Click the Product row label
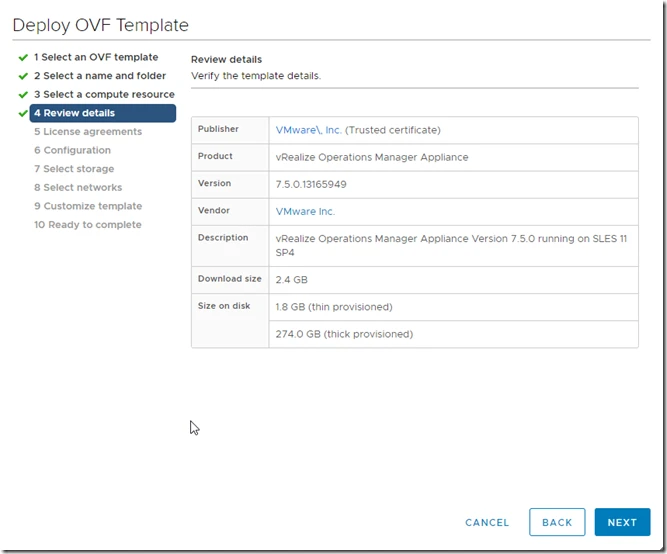The width and height of the screenshot is (667, 554). 215,156
